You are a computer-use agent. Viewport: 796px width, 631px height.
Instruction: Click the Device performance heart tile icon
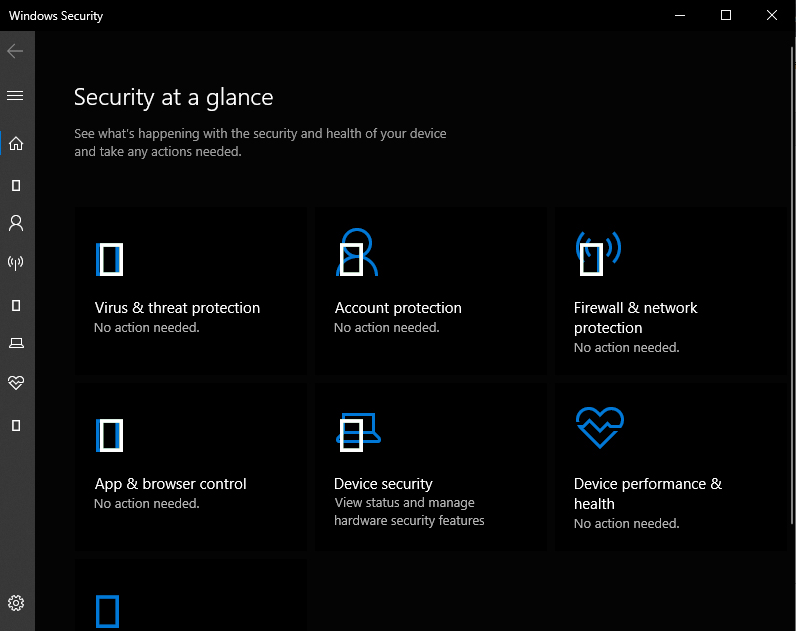(x=600, y=427)
